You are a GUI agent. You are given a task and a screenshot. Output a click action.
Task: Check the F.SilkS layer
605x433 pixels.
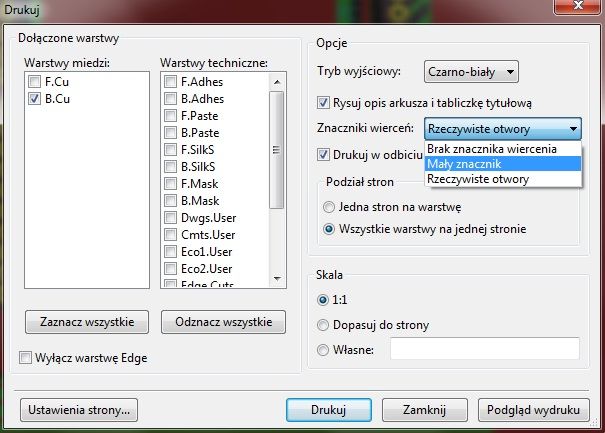click(170, 150)
